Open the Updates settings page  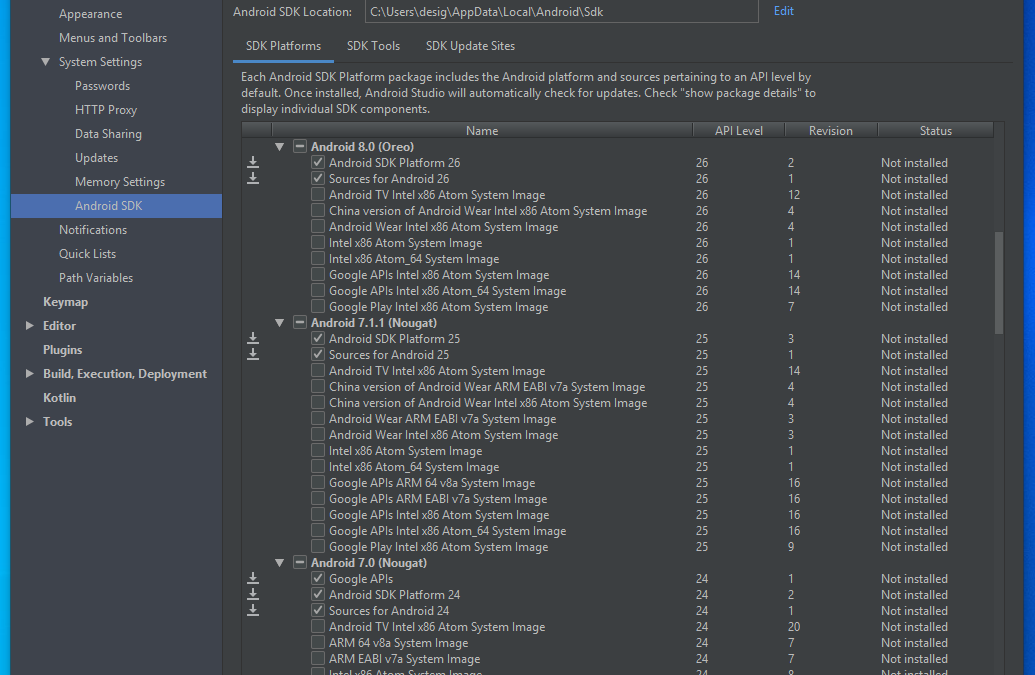pyautogui.click(x=96, y=158)
